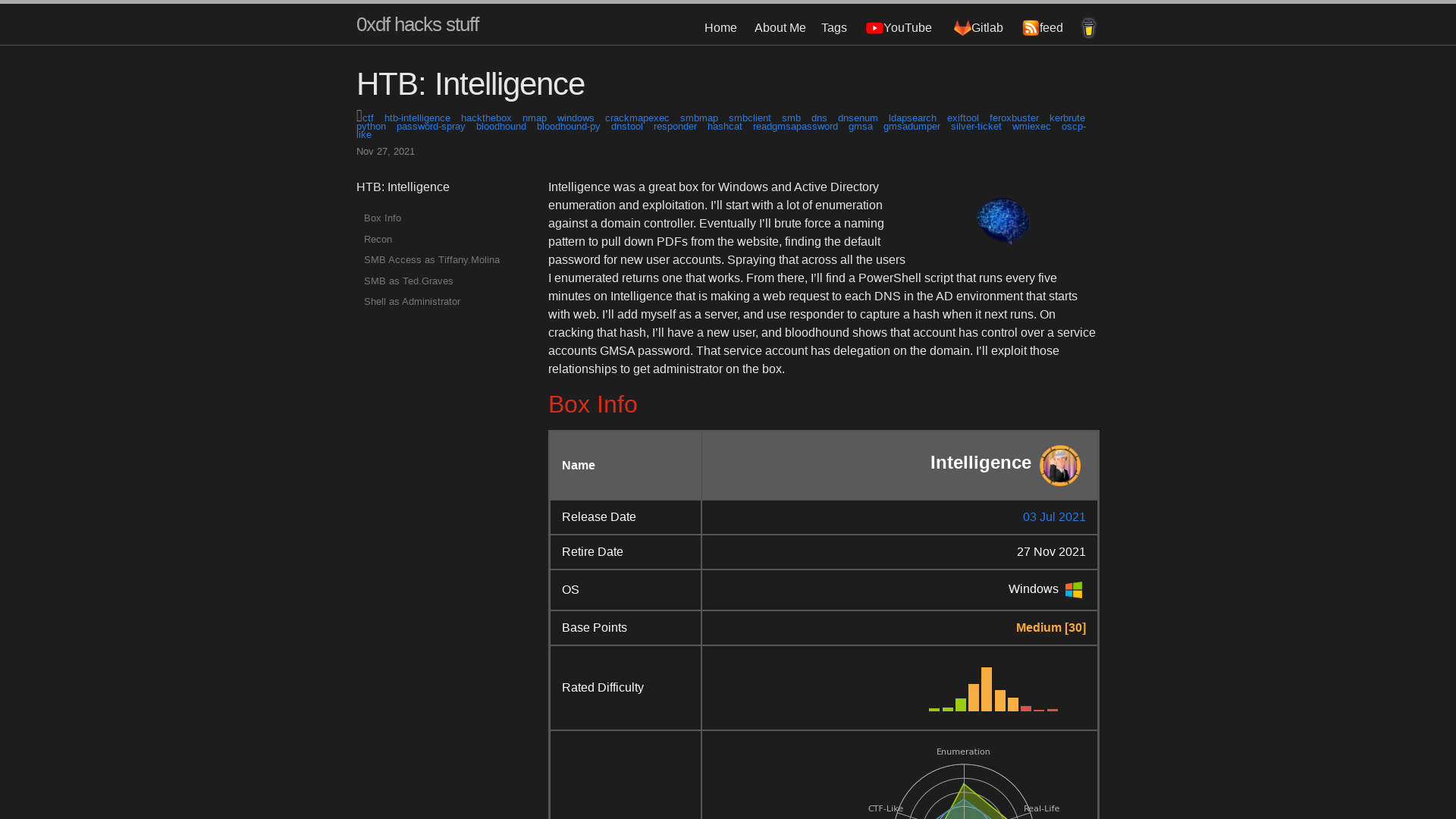Open the Tags page
Image resolution: width=1456 pixels, height=819 pixels.
[833, 28]
